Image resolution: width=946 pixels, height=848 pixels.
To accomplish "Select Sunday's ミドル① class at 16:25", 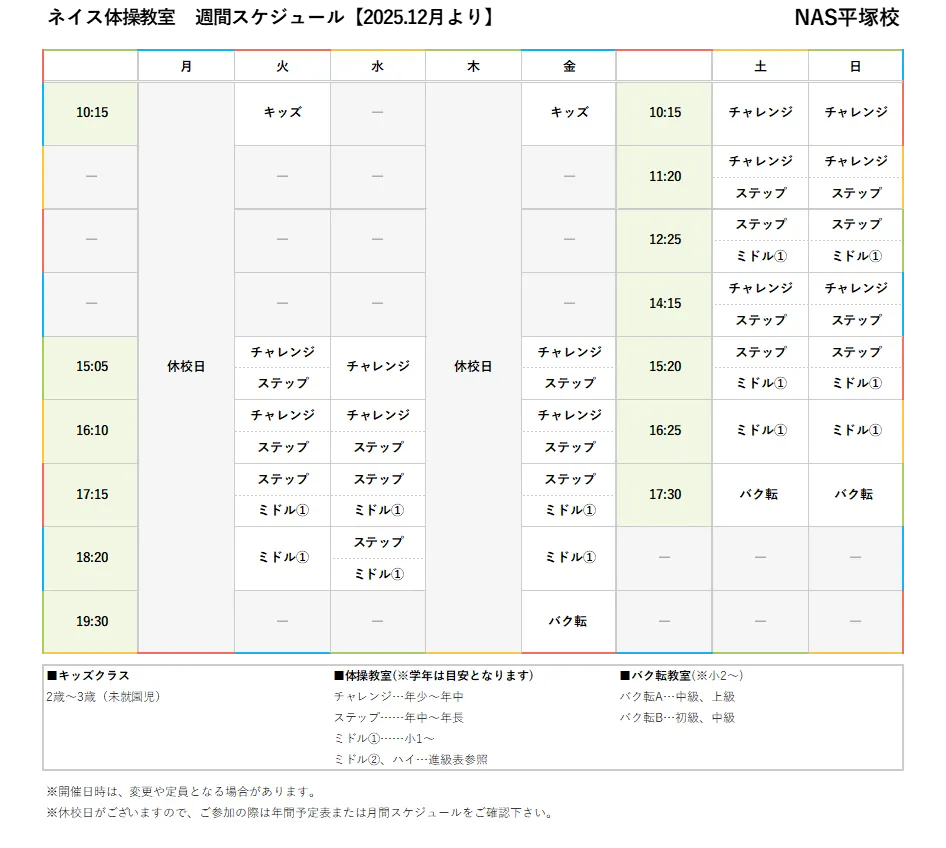I will (855, 430).
